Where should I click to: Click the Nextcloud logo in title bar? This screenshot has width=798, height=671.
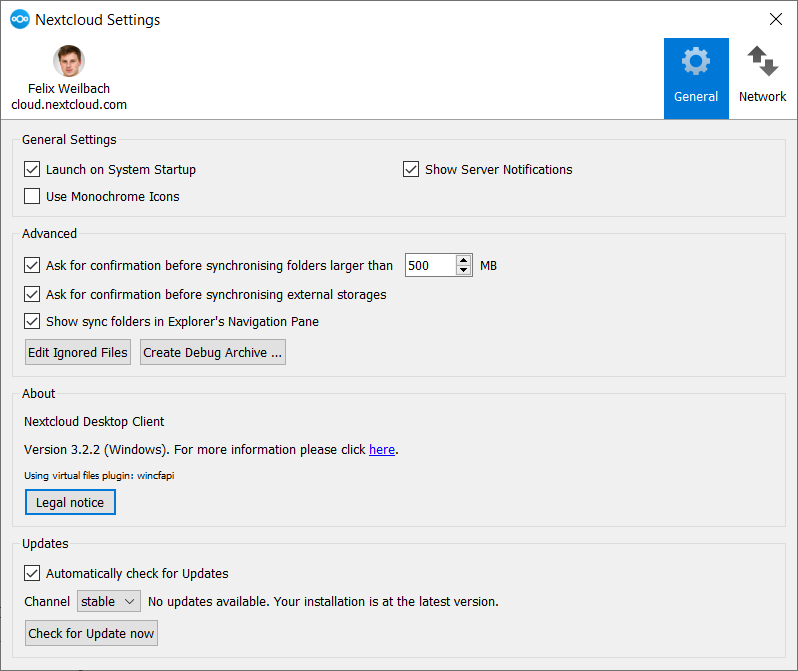coord(19,19)
